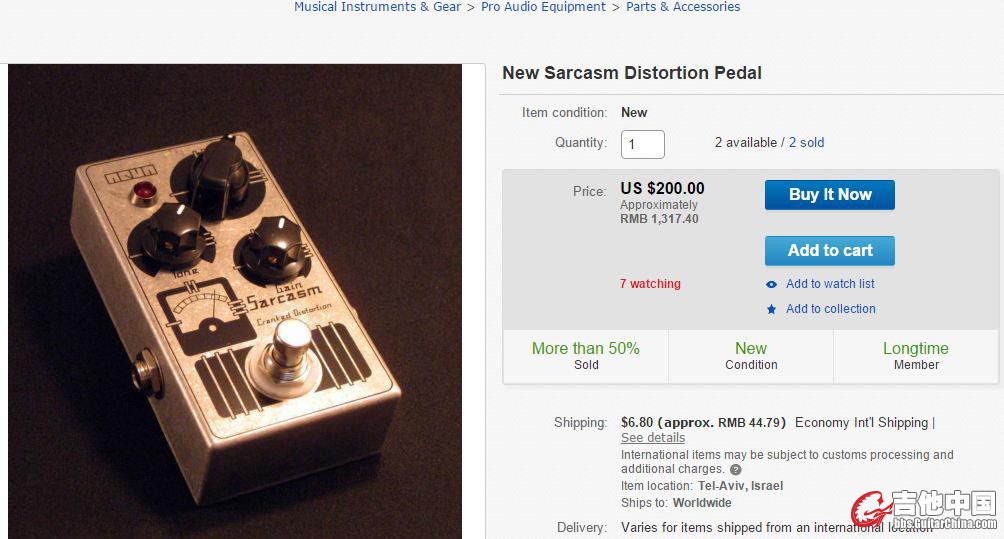
Task: Click the Add to cart button
Action: tap(829, 251)
